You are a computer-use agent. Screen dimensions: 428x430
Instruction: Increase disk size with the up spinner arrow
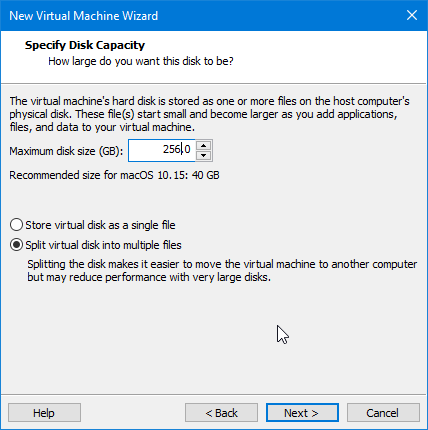click(203, 146)
